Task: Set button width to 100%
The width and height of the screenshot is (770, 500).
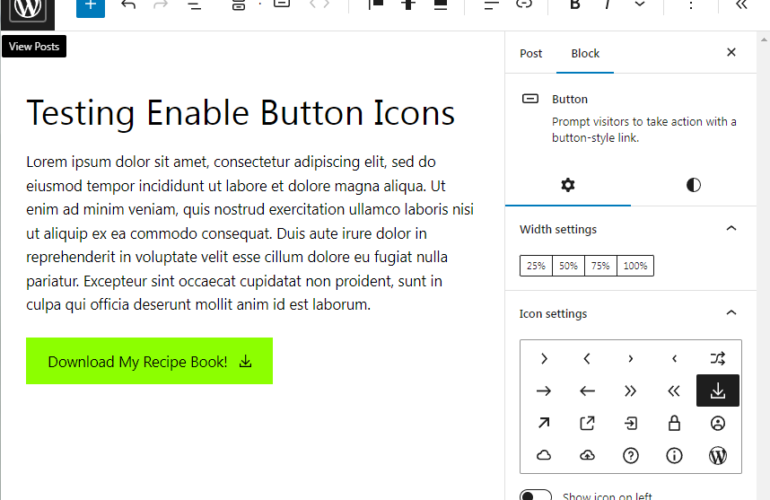Action: point(635,266)
